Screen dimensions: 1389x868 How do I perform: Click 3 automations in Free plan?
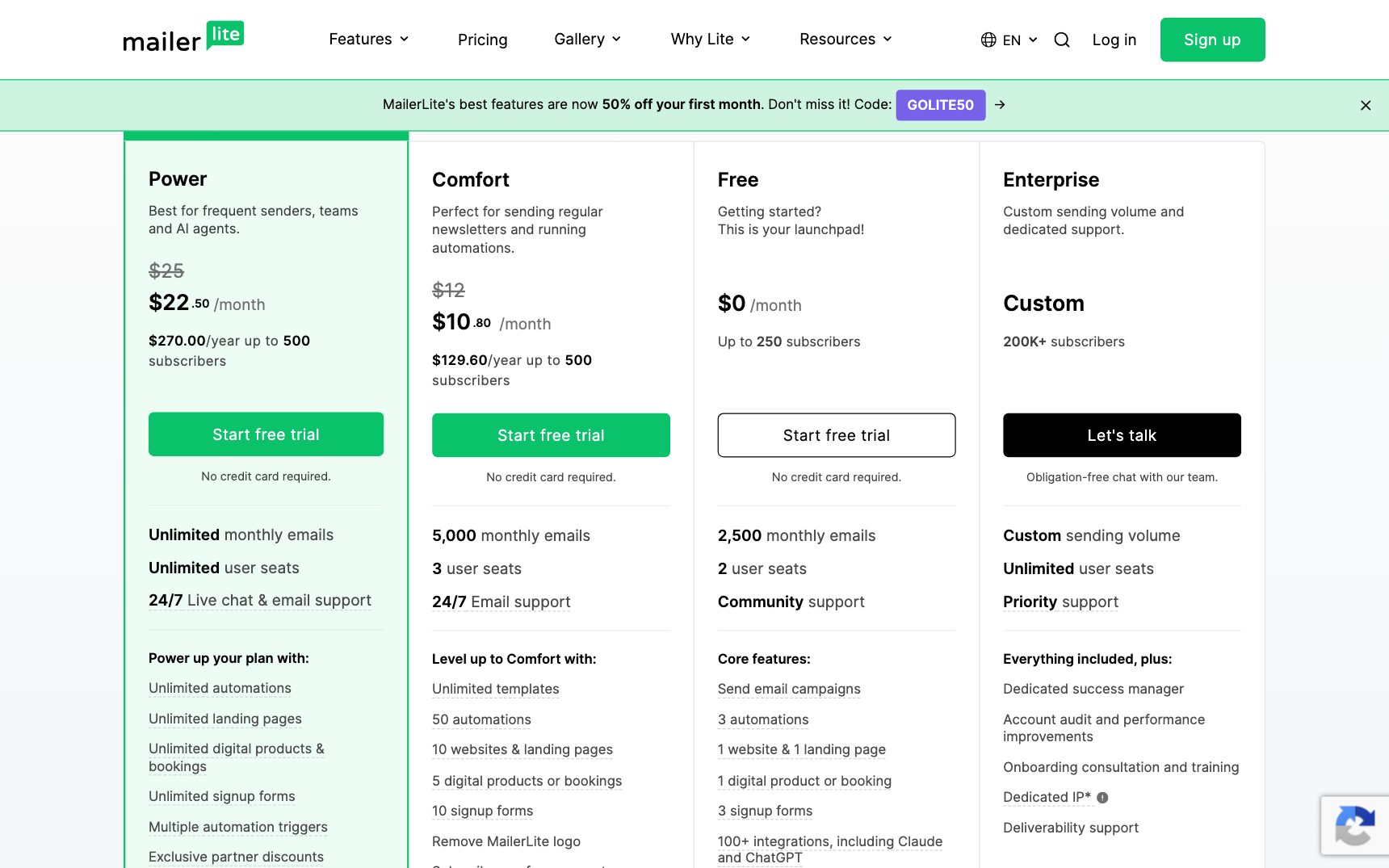[763, 719]
